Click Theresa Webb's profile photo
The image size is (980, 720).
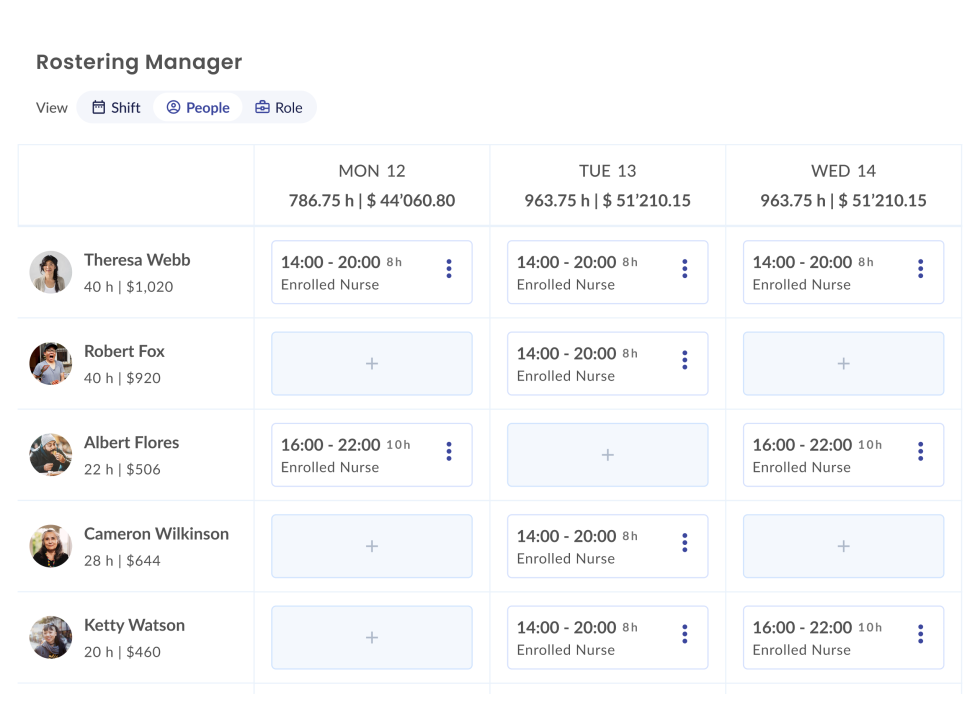[x=51, y=272]
